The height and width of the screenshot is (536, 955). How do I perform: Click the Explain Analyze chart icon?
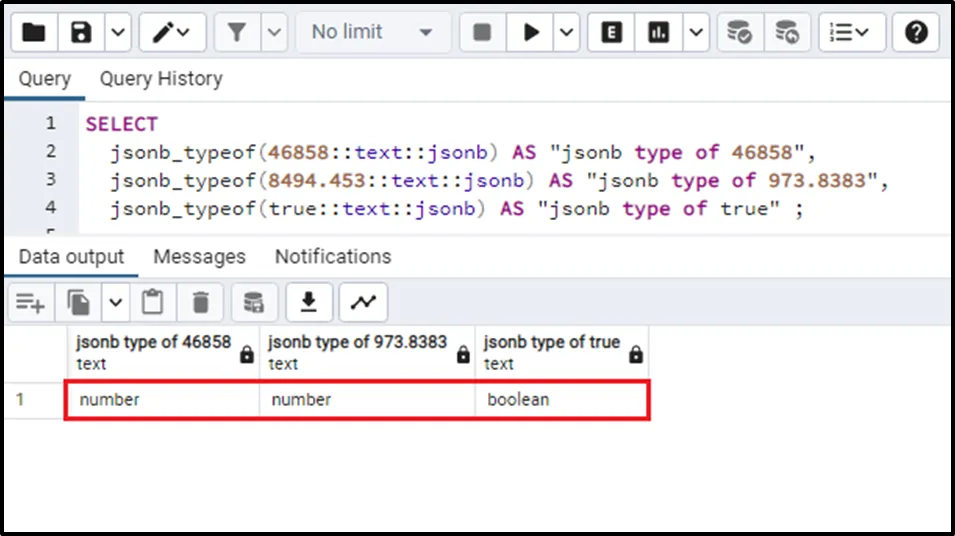(x=658, y=32)
